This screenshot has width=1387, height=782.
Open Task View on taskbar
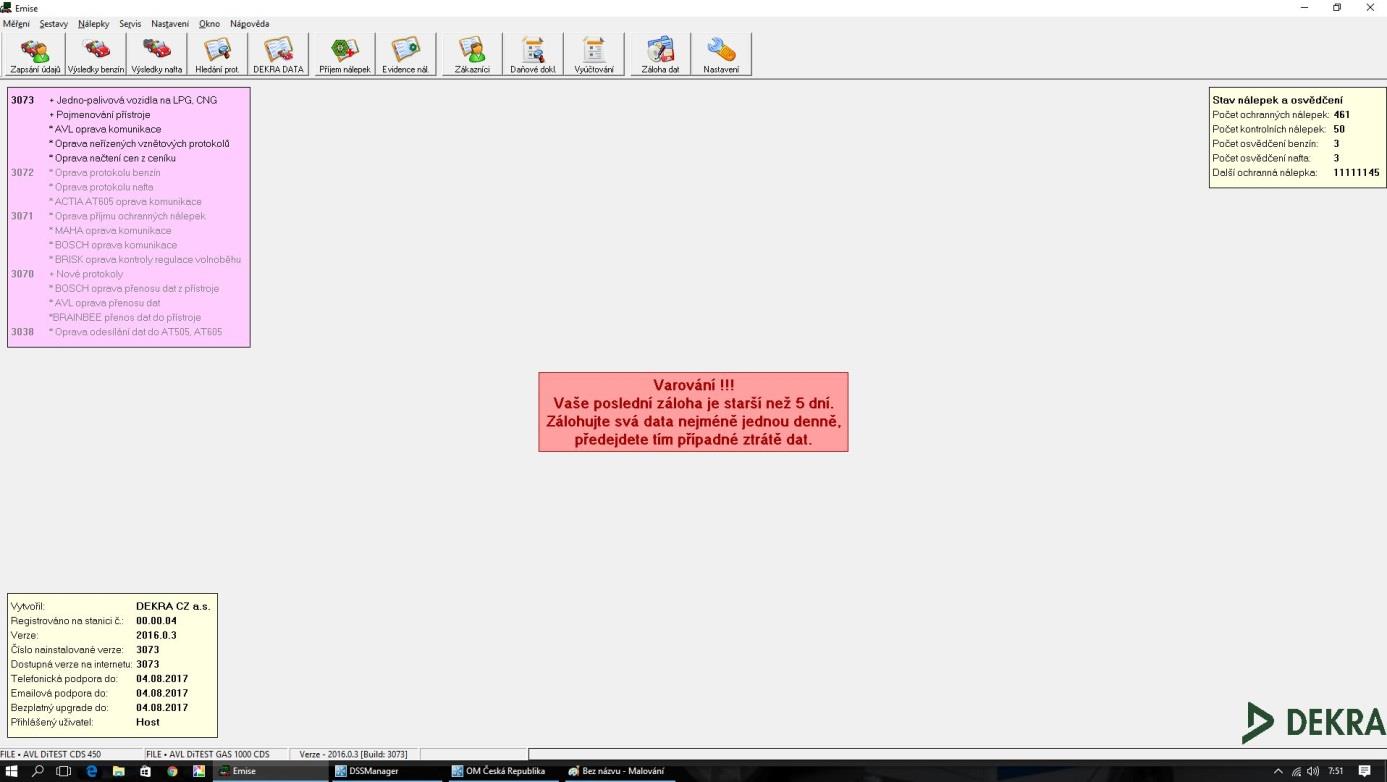(x=64, y=771)
